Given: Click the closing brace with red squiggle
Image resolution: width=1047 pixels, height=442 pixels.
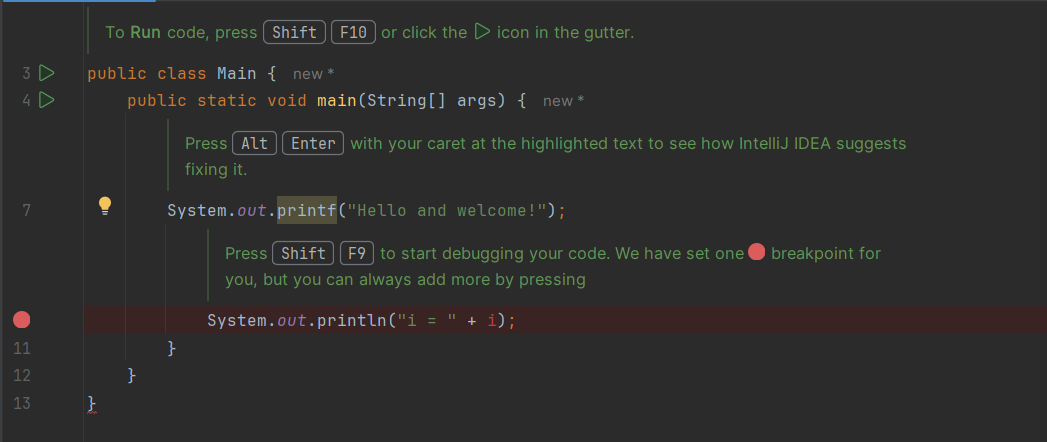Looking at the screenshot, I should coord(92,403).
